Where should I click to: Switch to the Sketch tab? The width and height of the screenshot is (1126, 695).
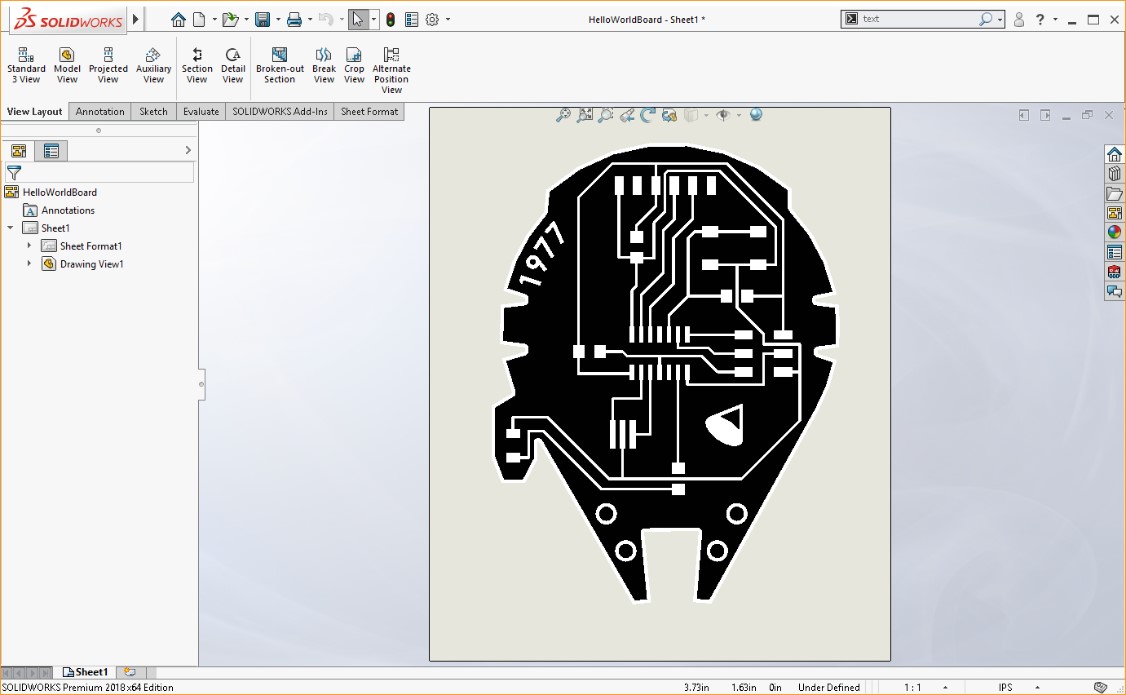153,111
